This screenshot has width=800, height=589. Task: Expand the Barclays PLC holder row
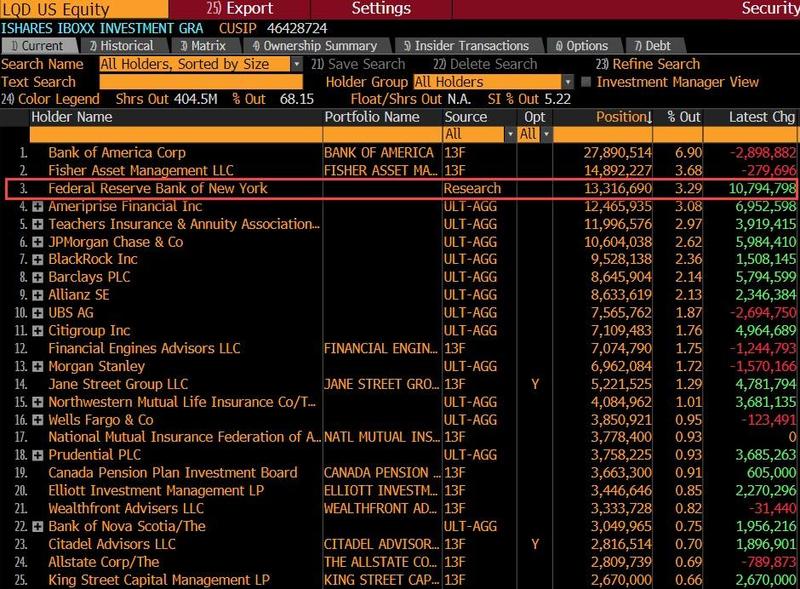point(38,278)
